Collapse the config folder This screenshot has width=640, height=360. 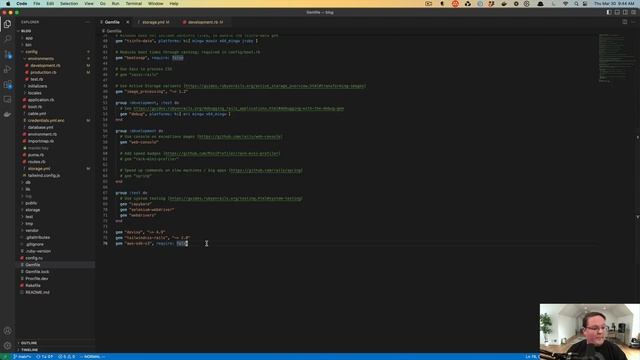[31, 52]
